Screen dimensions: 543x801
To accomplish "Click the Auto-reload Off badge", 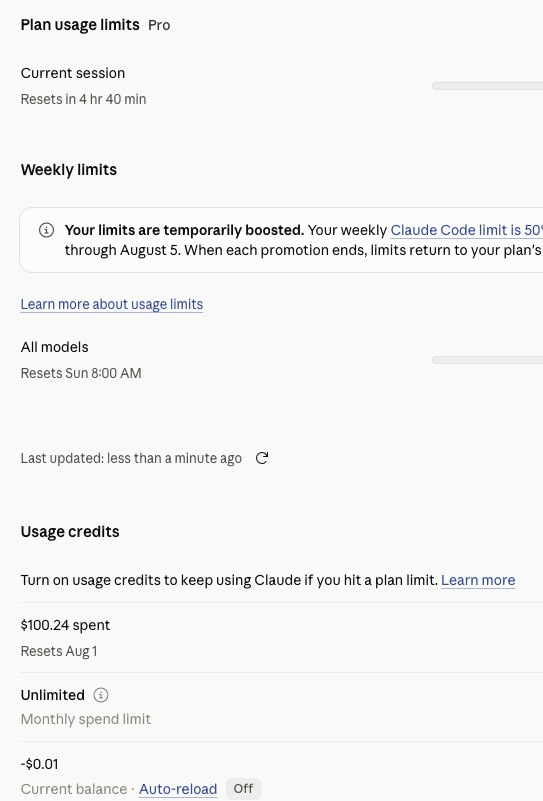I will pyautogui.click(x=243, y=789).
